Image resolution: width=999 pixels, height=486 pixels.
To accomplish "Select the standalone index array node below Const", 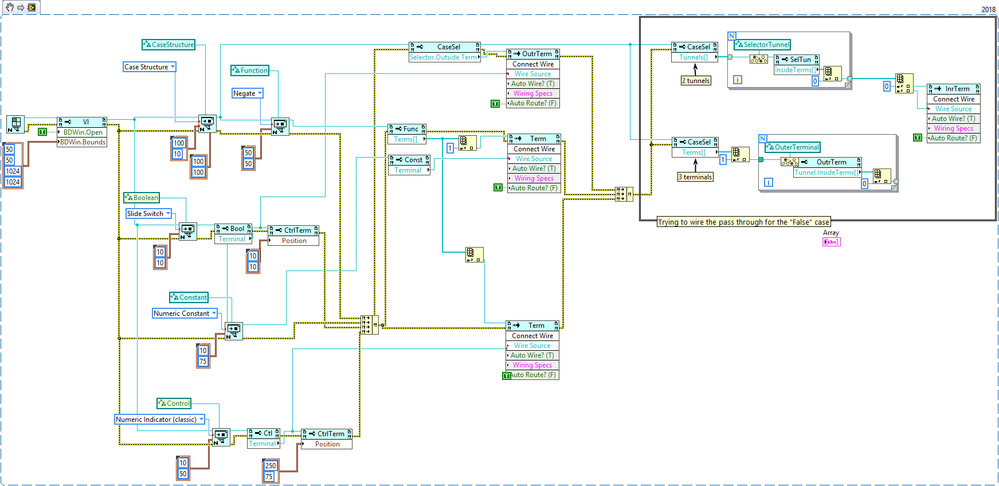I will click(x=474, y=254).
